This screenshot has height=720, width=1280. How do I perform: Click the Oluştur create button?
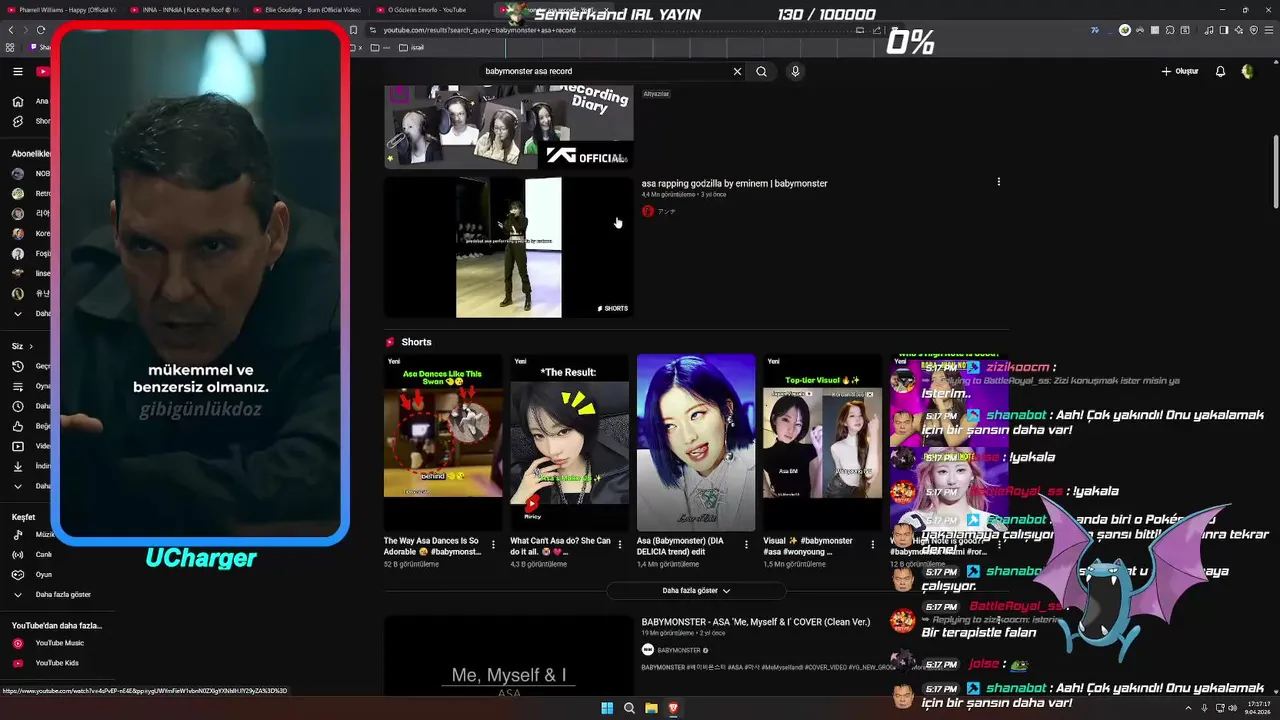tap(1179, 71)
